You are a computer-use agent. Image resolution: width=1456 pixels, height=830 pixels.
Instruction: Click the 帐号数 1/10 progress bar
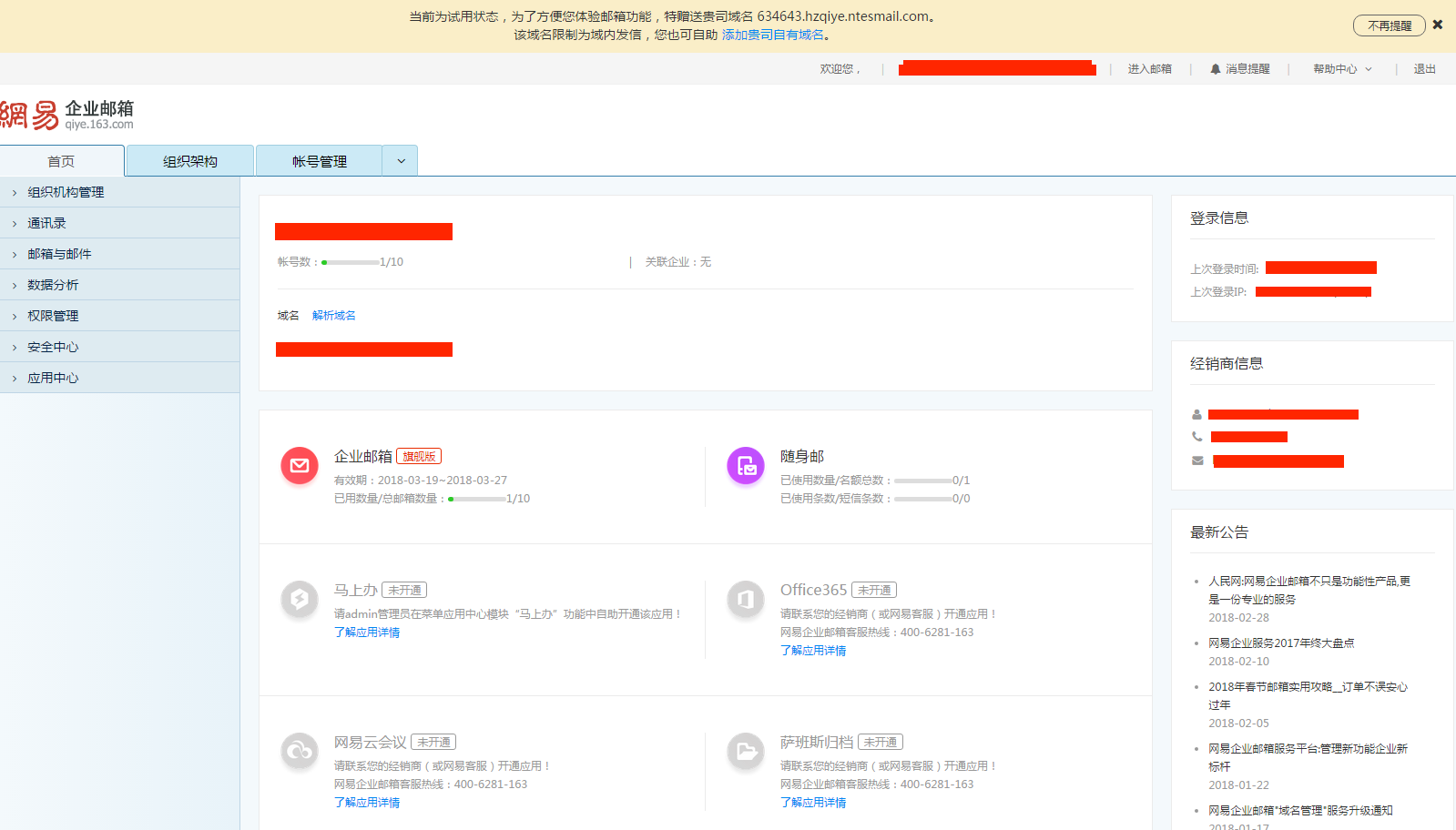pos(351,262)
